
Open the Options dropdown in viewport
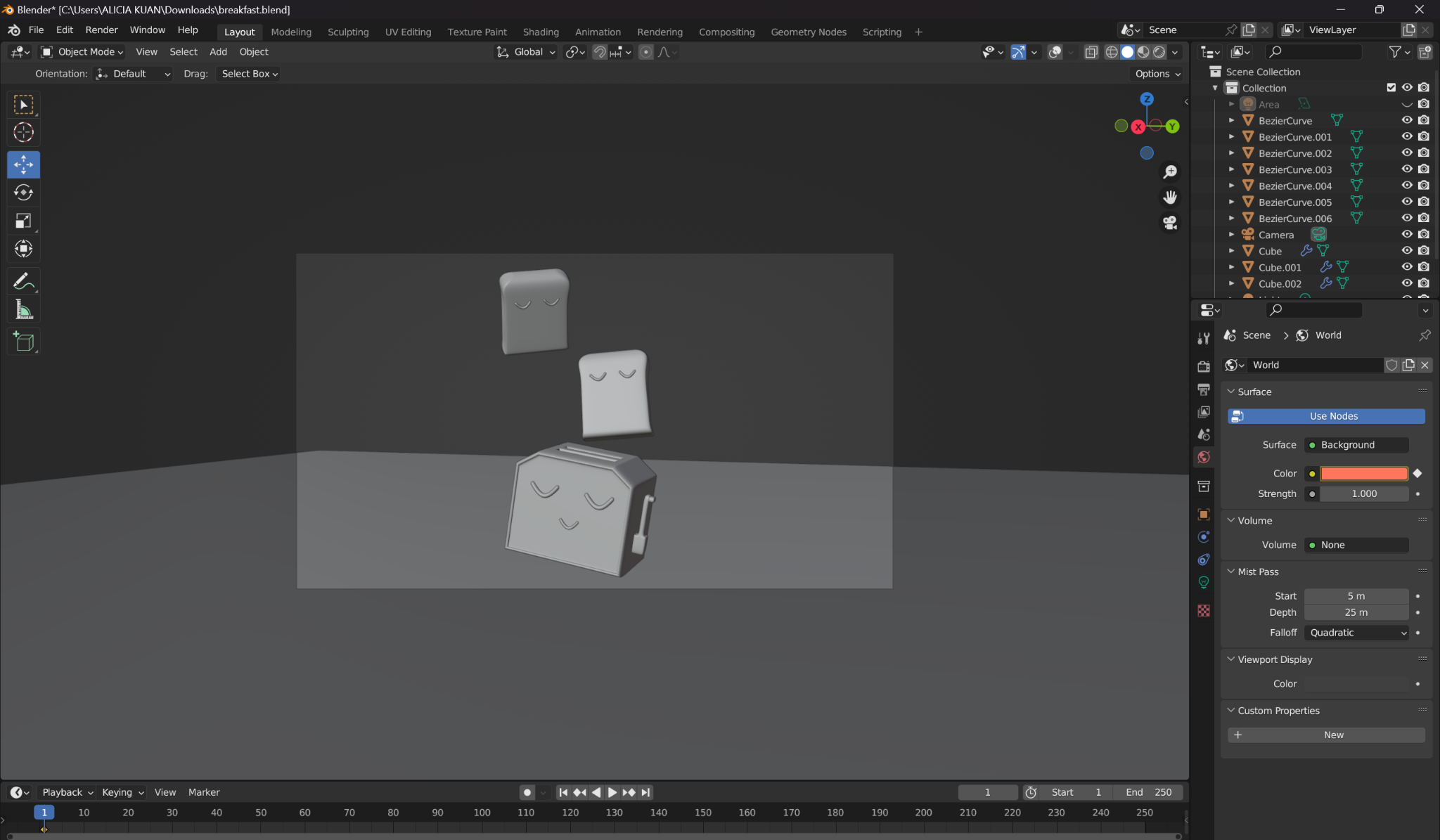(1157, 74)
